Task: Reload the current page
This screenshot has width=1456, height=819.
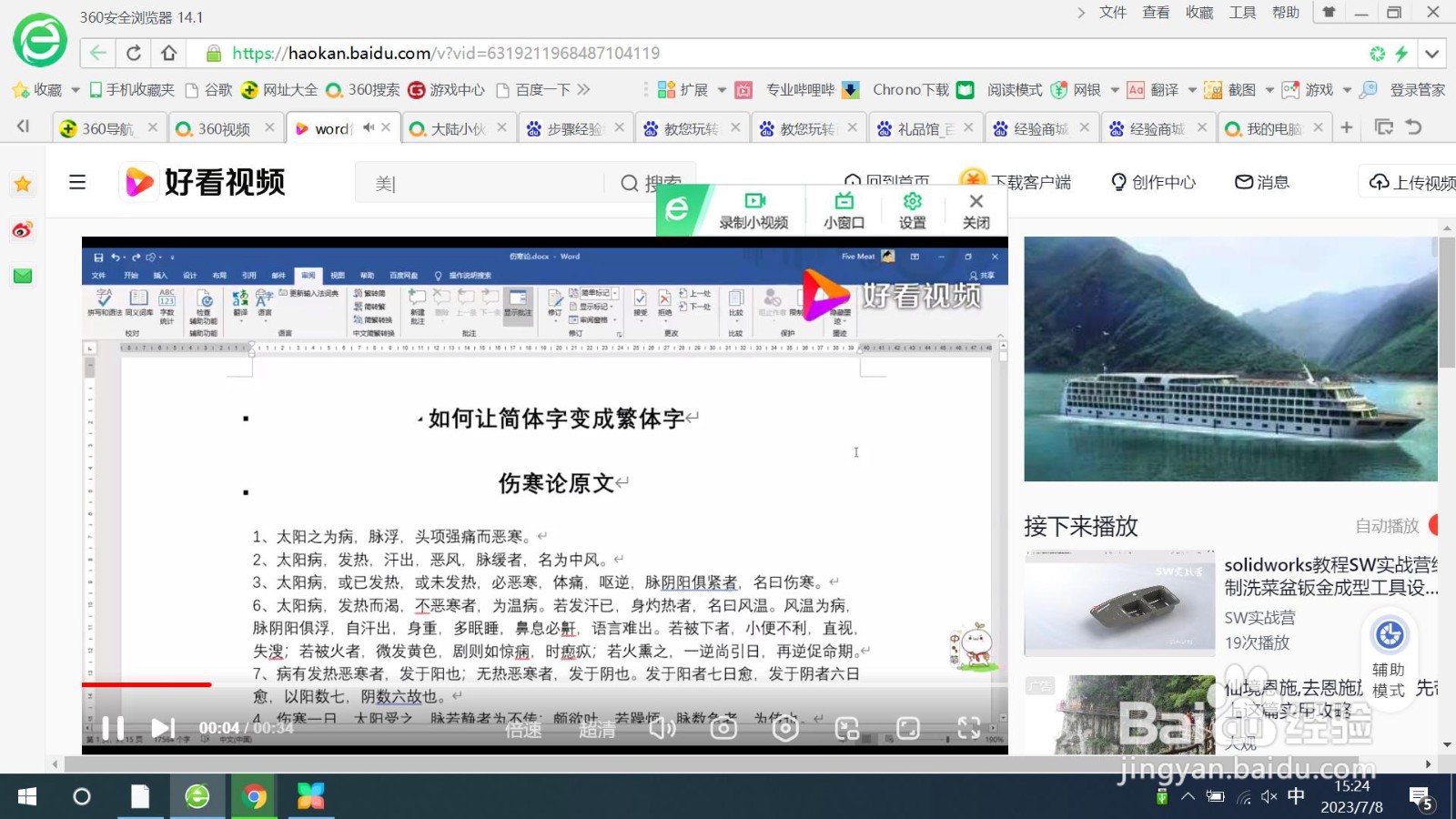Action: coord(134,53)
